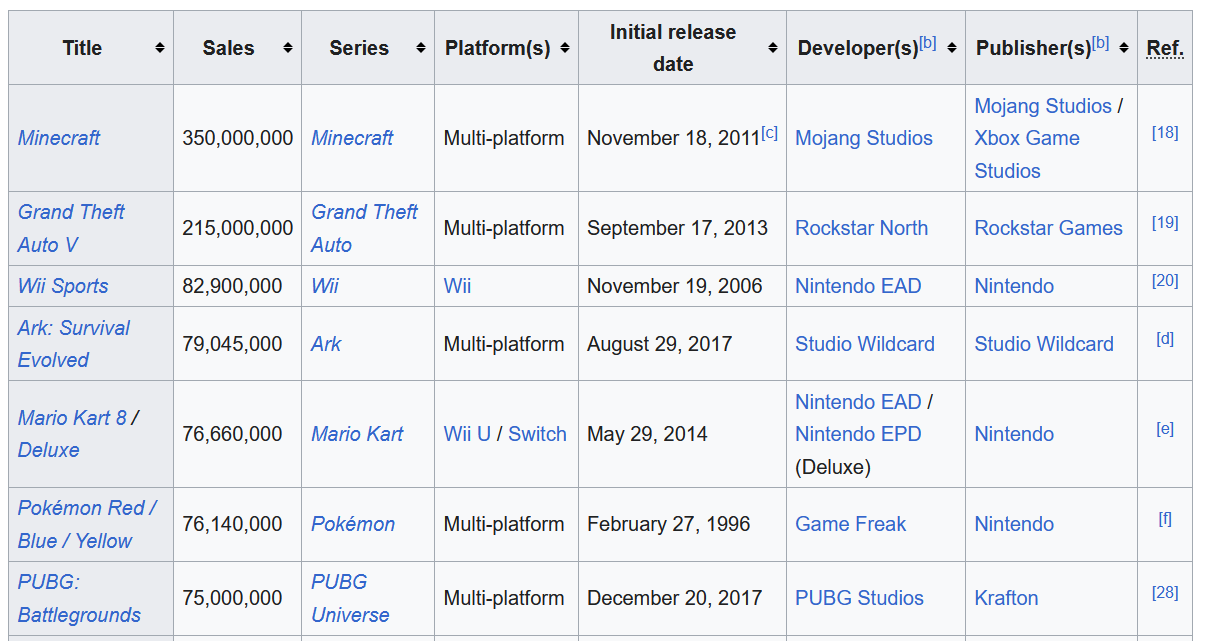Sort by Platform(s) column arrows
1207x641 pixels.
pos(565,48)
